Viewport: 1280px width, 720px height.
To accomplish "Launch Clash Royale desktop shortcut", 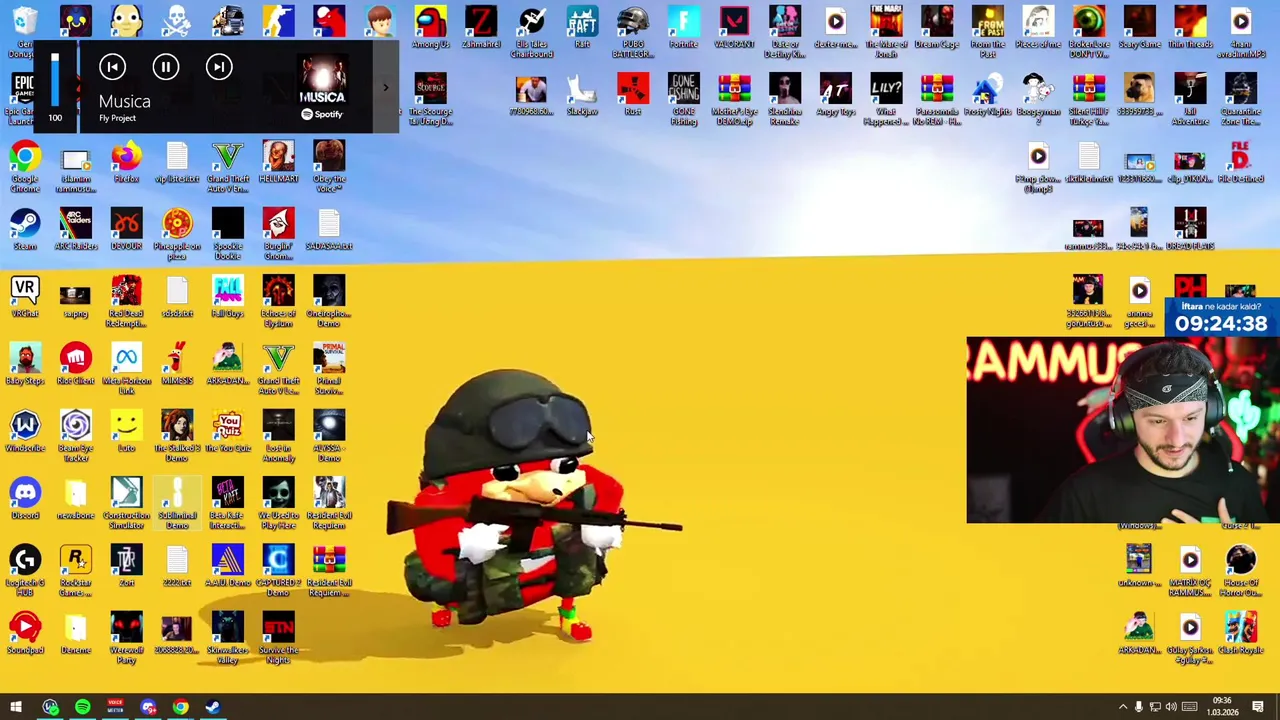I will click(1241, 633).
